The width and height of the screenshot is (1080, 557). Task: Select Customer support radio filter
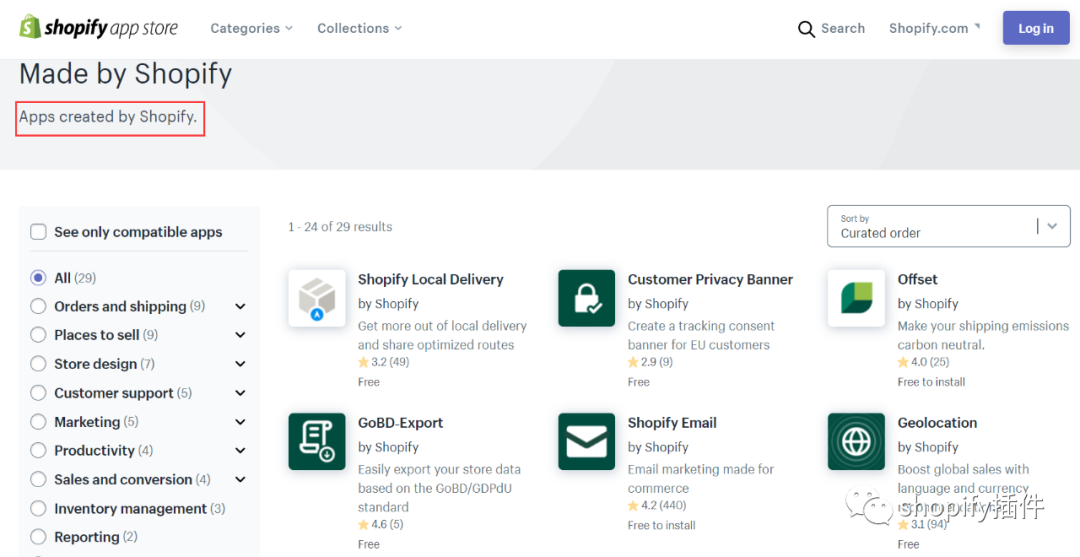(39, 393)
